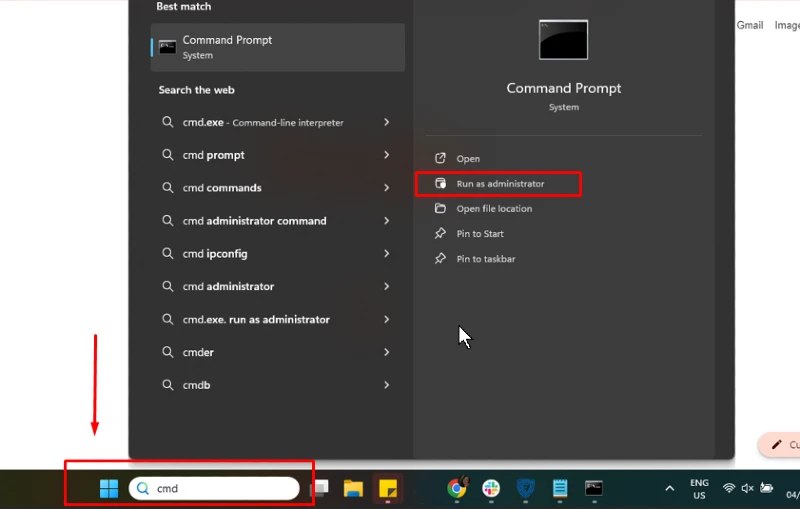Search the web for cmd prompt

click(x=213, y=155)
